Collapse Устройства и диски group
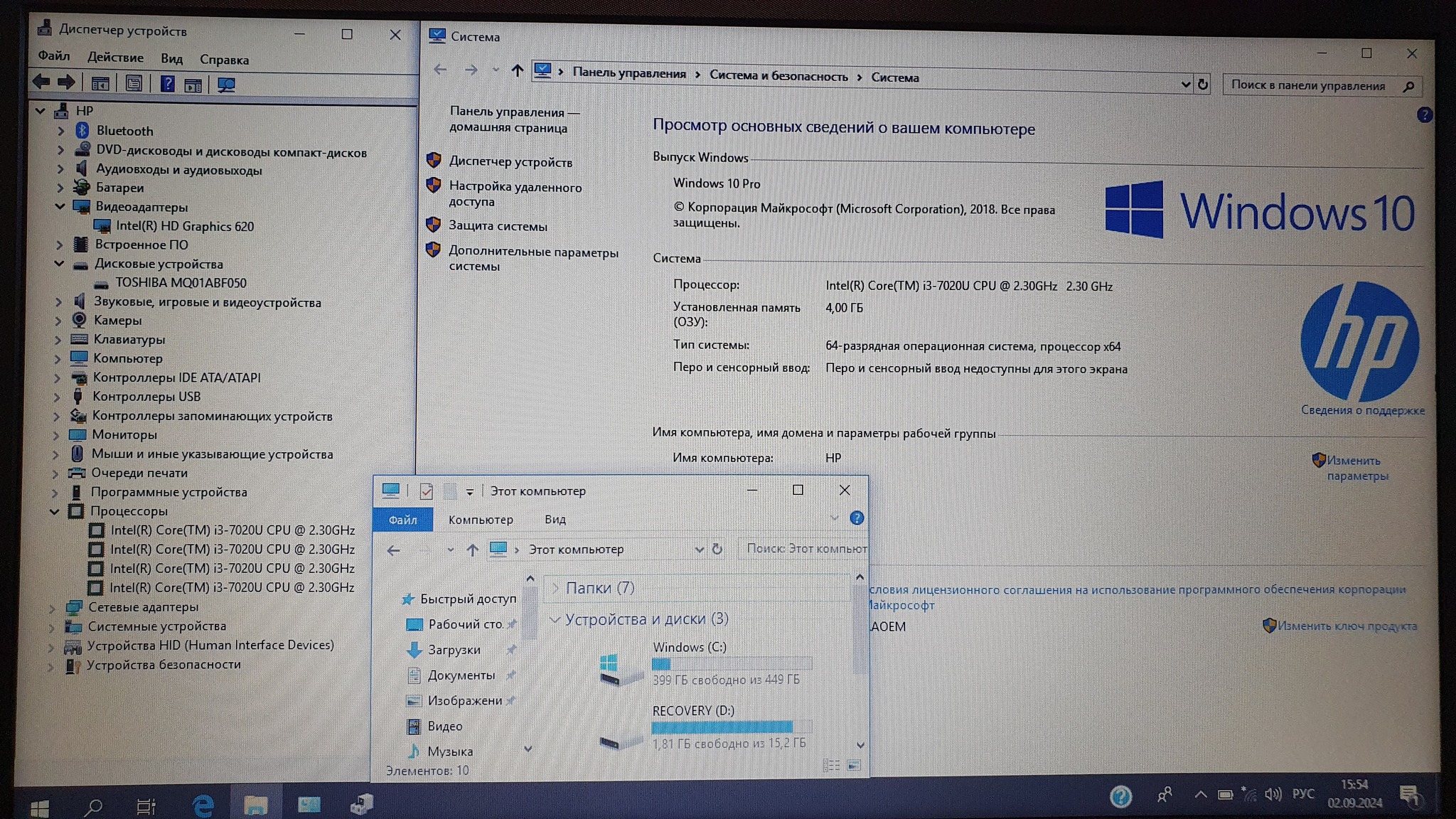This screenshot has width=1456, height=819. [555, 620]
